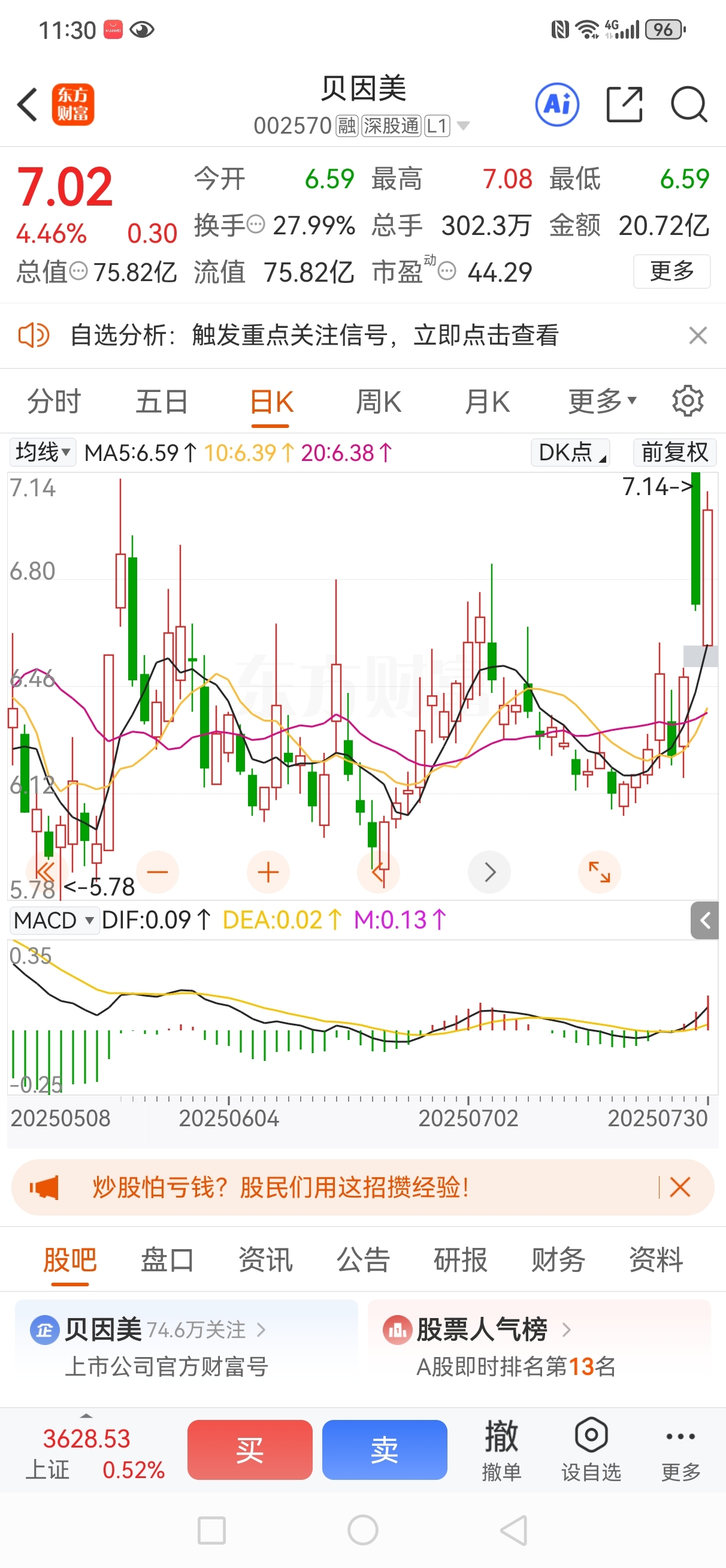Tap Android back triangle button
The width and height of the screenshot is (726, 1568).
pyautogui.click(x=513, y=1530)
